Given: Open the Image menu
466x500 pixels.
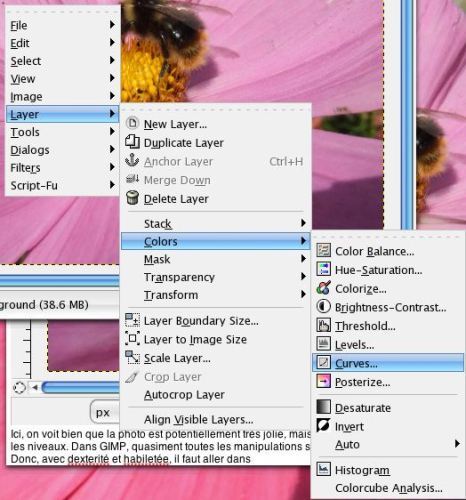Looking at the screenshot, I should click(x=62, y=96).
